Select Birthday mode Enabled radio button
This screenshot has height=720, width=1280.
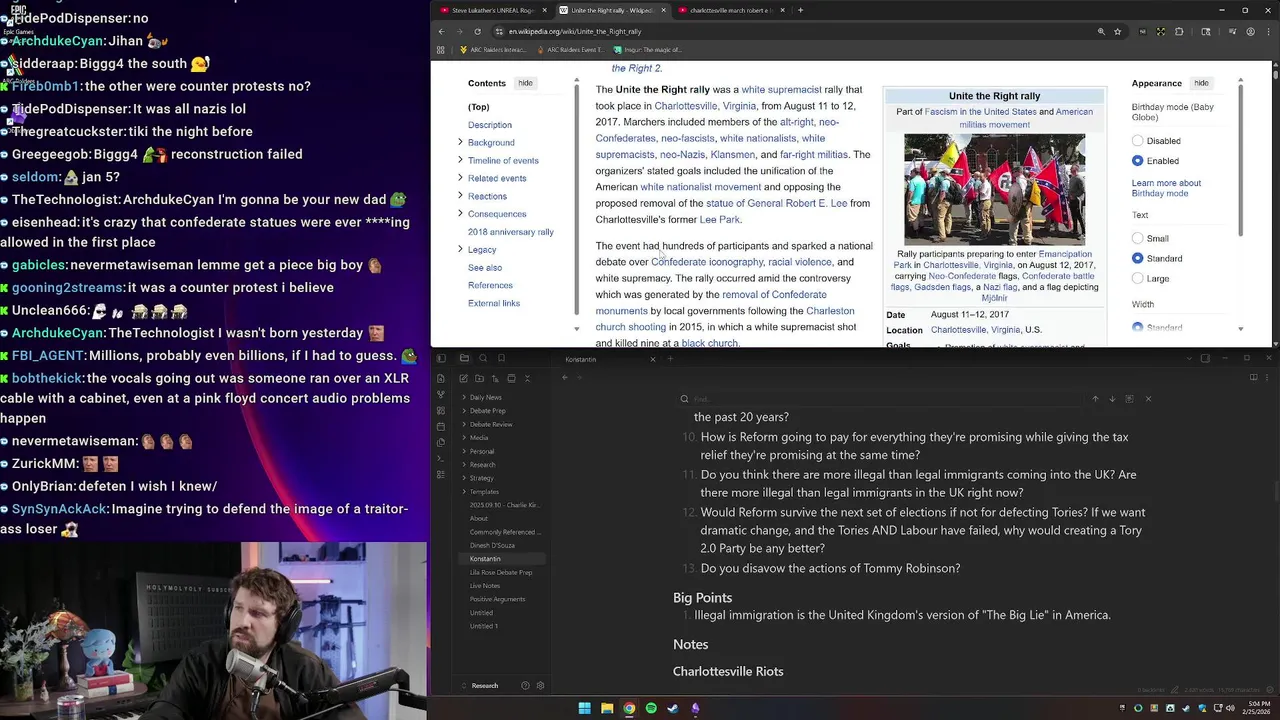(x=1137, y=161)
